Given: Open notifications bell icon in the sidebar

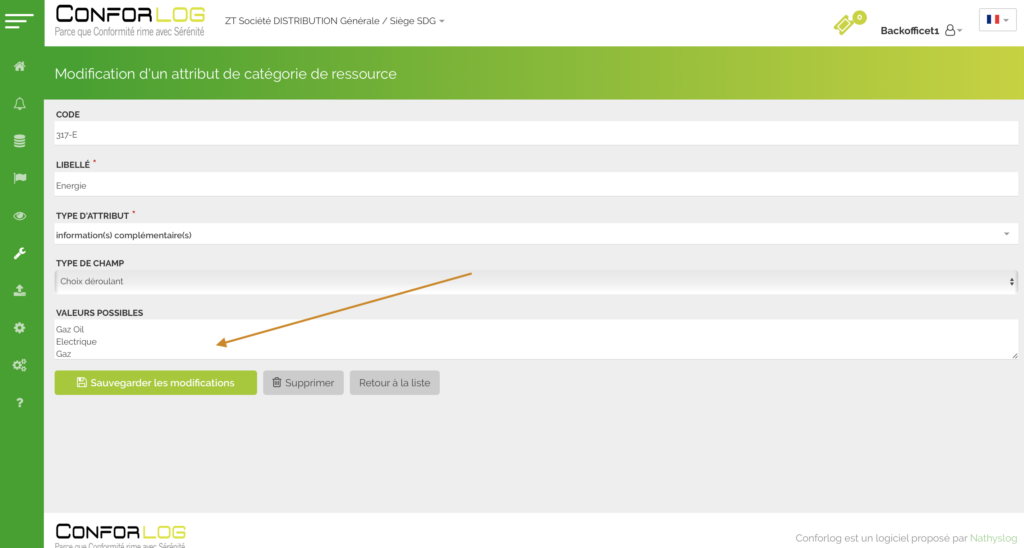Looking at the screenshot, I should click(19, 104).
